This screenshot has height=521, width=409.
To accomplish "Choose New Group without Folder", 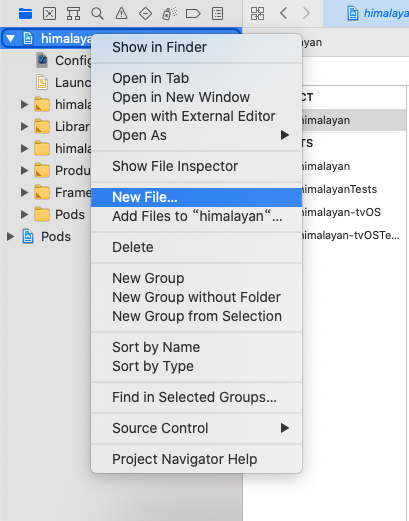I will point(197,297).
